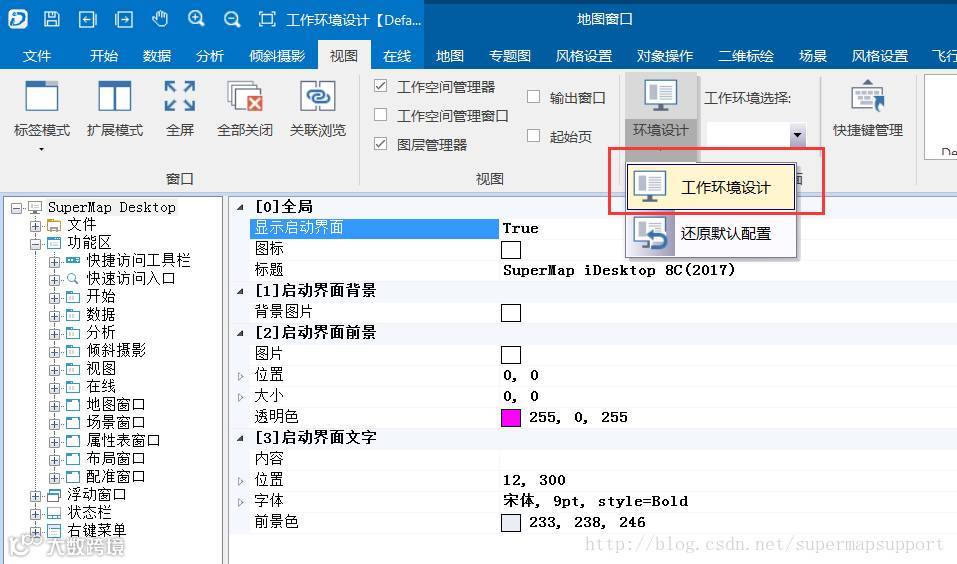The height and width of the screenshot is (564, 957).
Task: Expand the 快捷访问工具栏 tree node
Action: coord(54,261)
